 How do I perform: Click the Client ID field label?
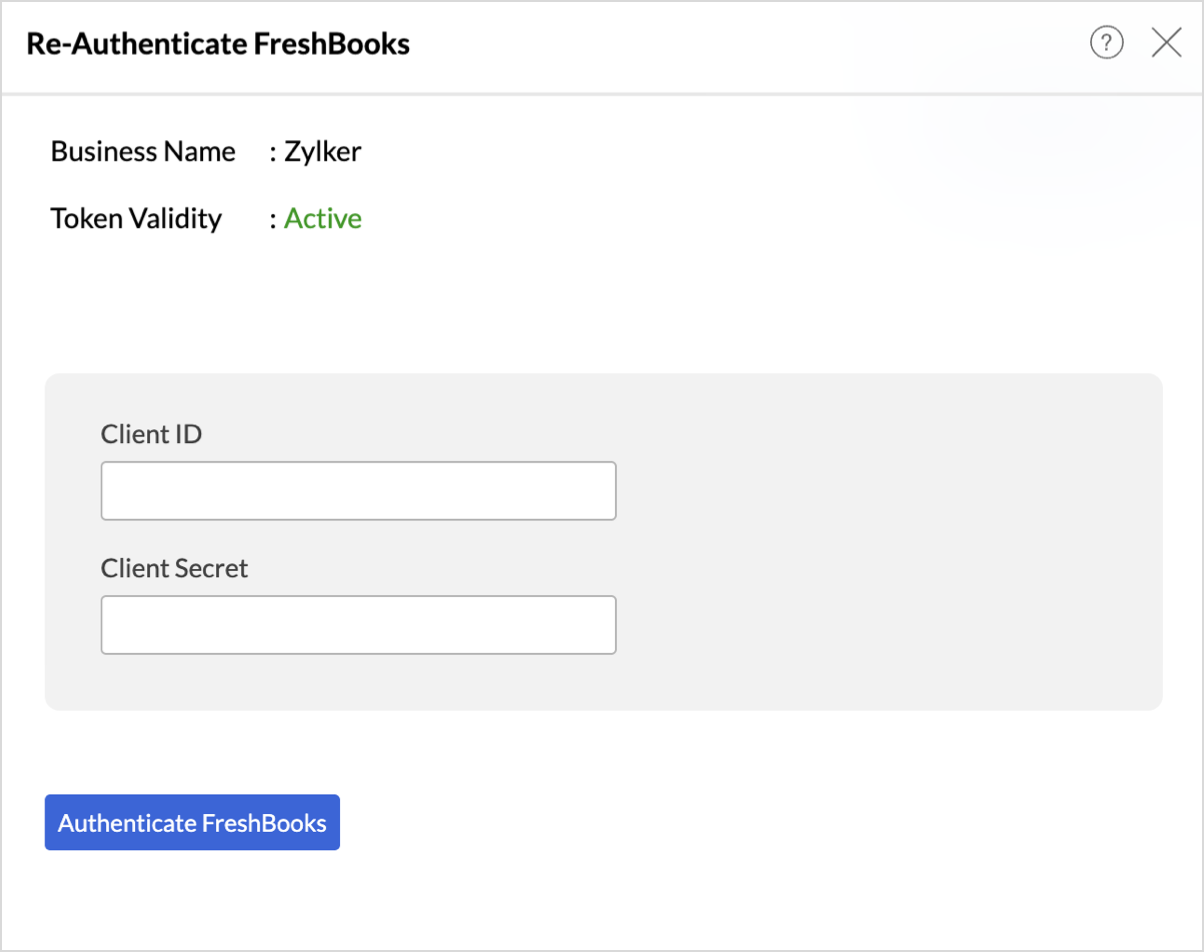(x=151, y=434)
